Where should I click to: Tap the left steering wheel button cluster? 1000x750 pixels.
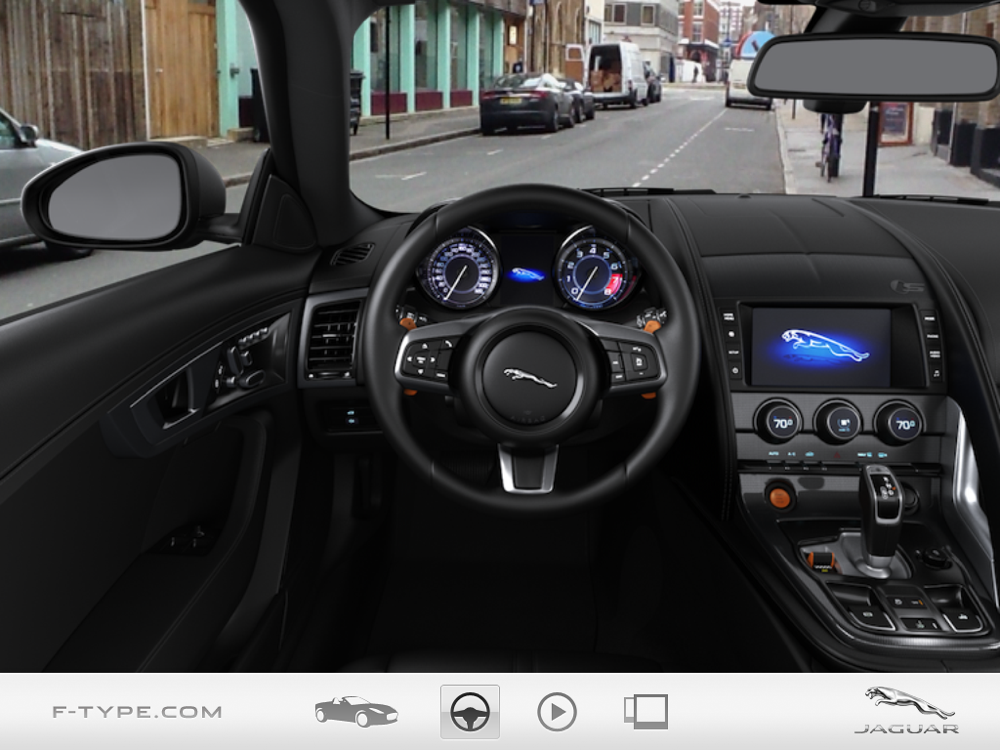(x=427, y=360)
